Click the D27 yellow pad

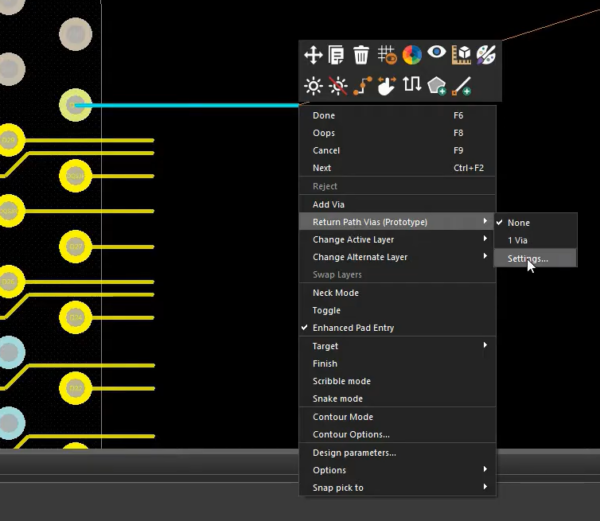tap(75, 247)
